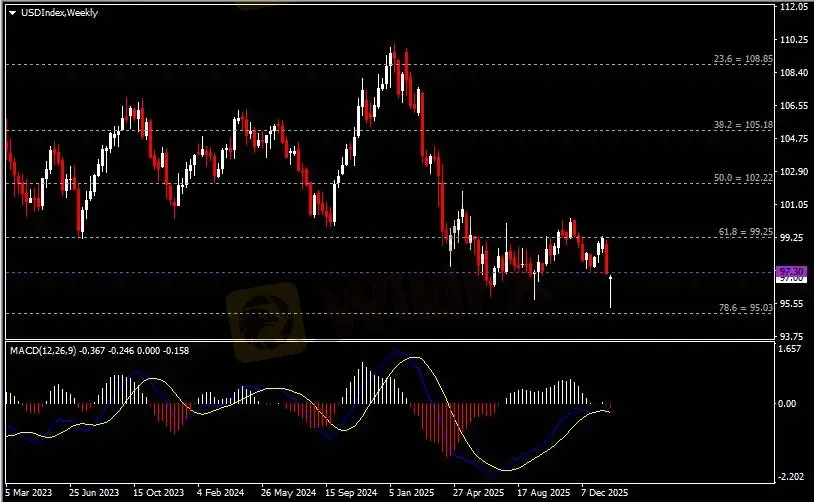Click the dropdown triangle beside USDIndex,Weekly

[12, 12]
